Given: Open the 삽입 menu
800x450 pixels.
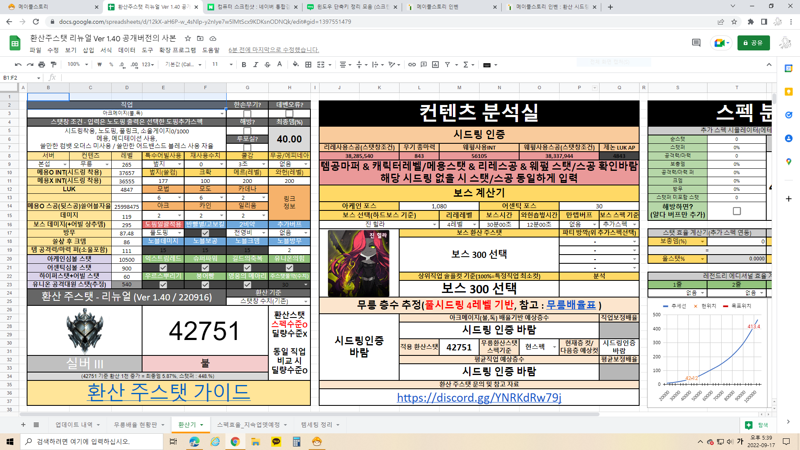Looking at the screenshot, I should pyautogui.click(x=88, y=50).
